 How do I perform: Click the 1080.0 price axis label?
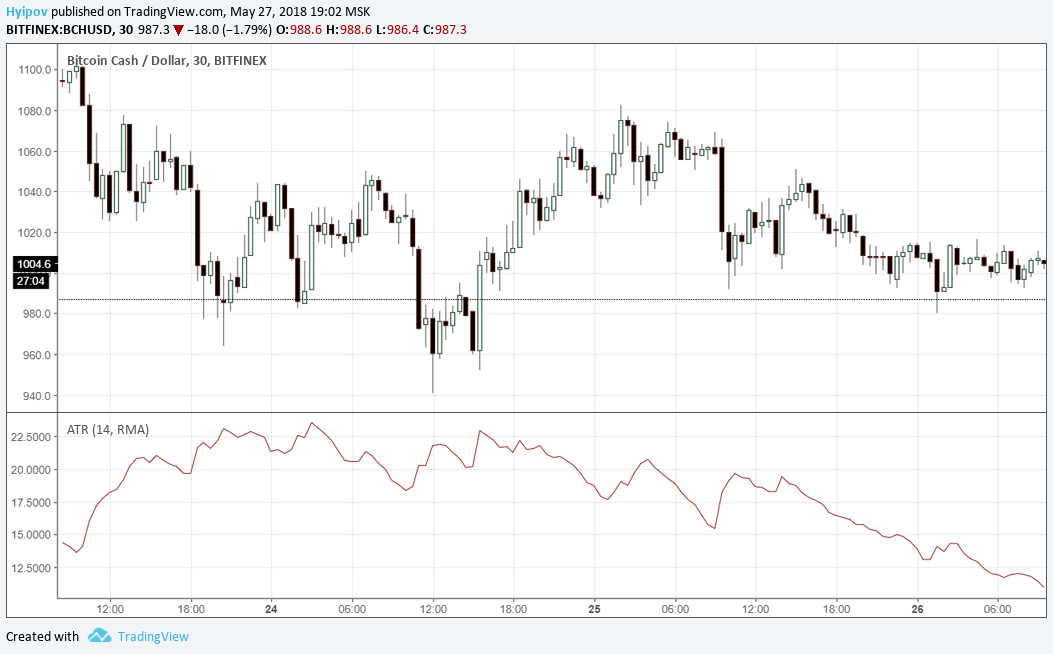34,111
